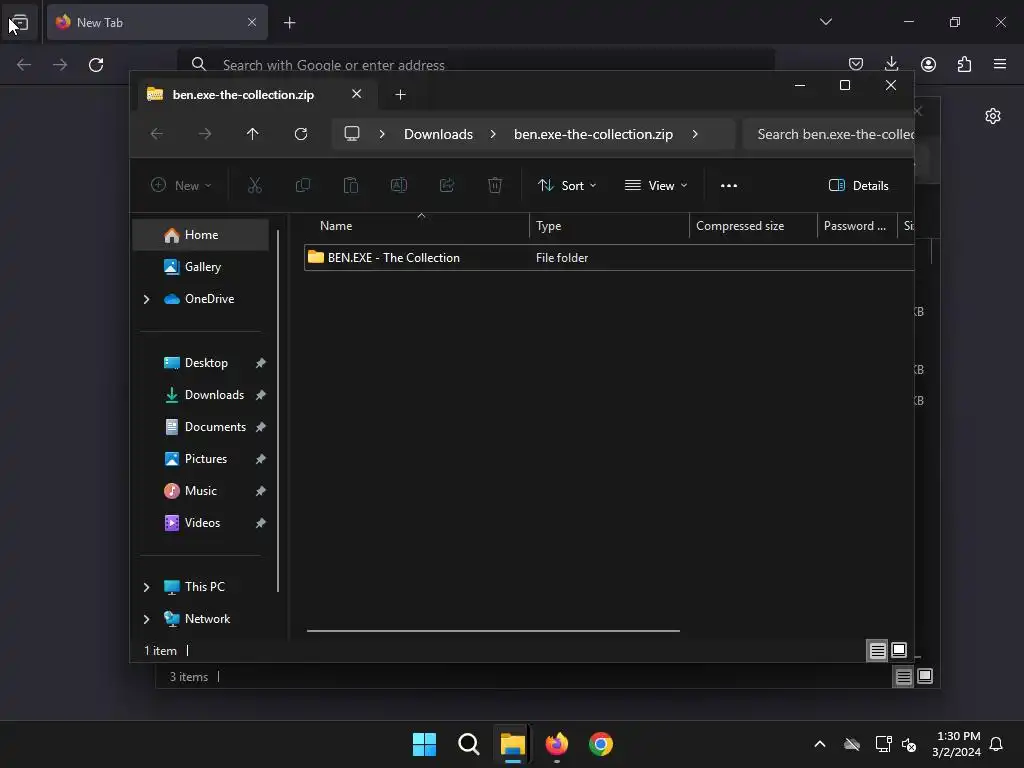Click chevron before Downloads in breadcrumb

coord(382,134)
